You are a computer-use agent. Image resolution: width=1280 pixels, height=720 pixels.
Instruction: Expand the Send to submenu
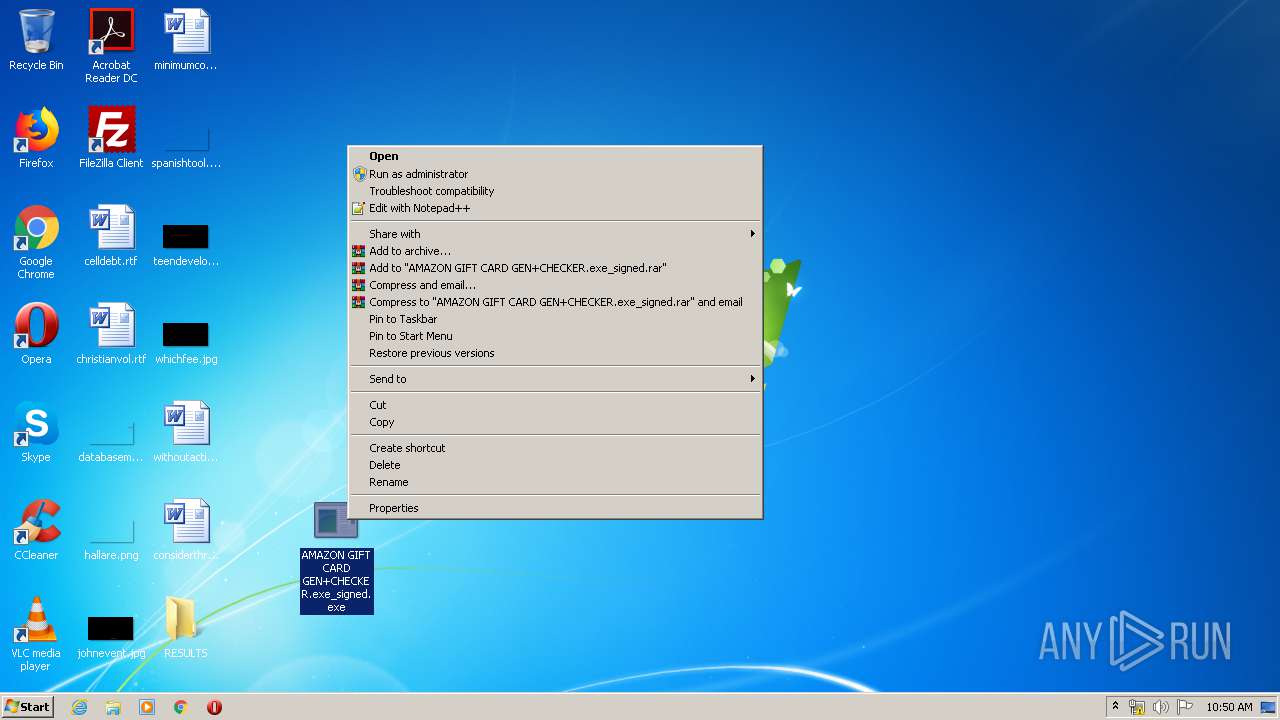pos(555,379)
